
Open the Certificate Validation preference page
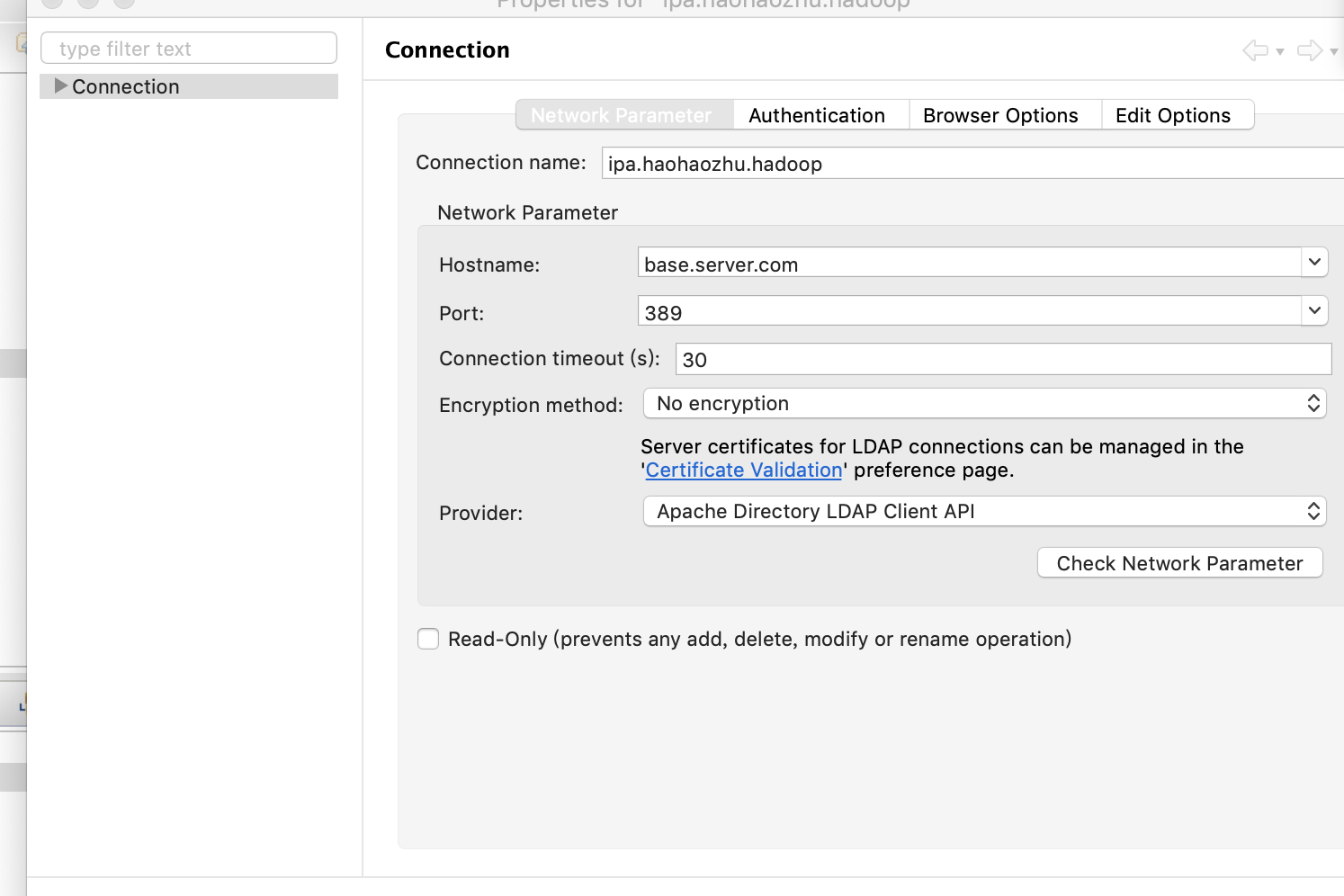coord(743,470)
